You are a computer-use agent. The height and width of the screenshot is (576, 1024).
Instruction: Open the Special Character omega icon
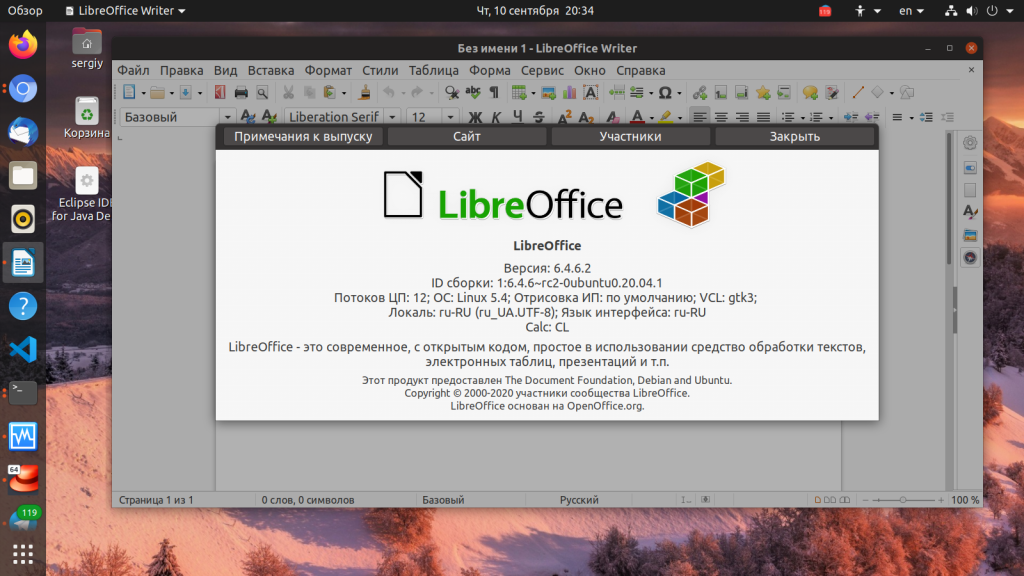[x=664, y=93]
